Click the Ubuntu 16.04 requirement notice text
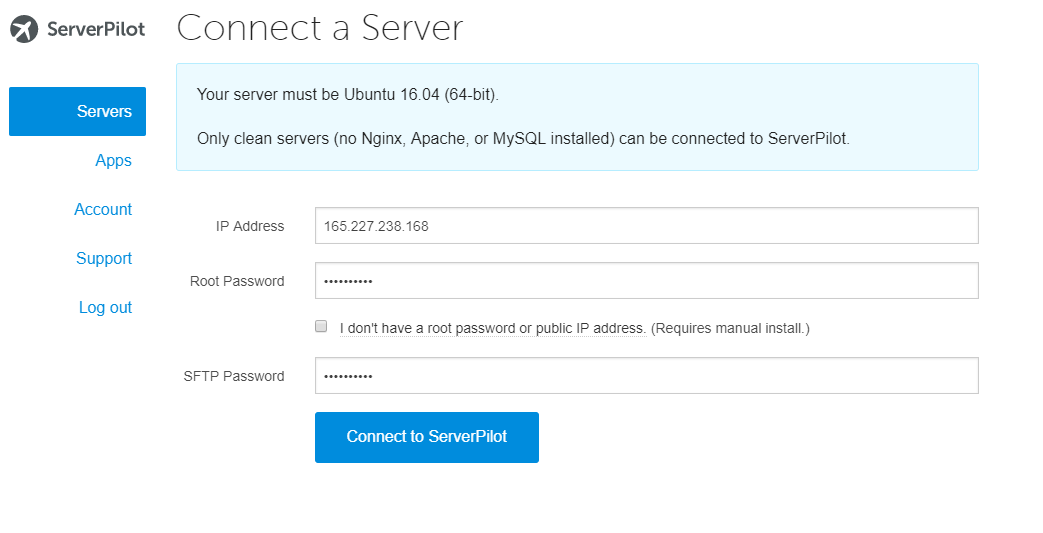 click(347, 94)
